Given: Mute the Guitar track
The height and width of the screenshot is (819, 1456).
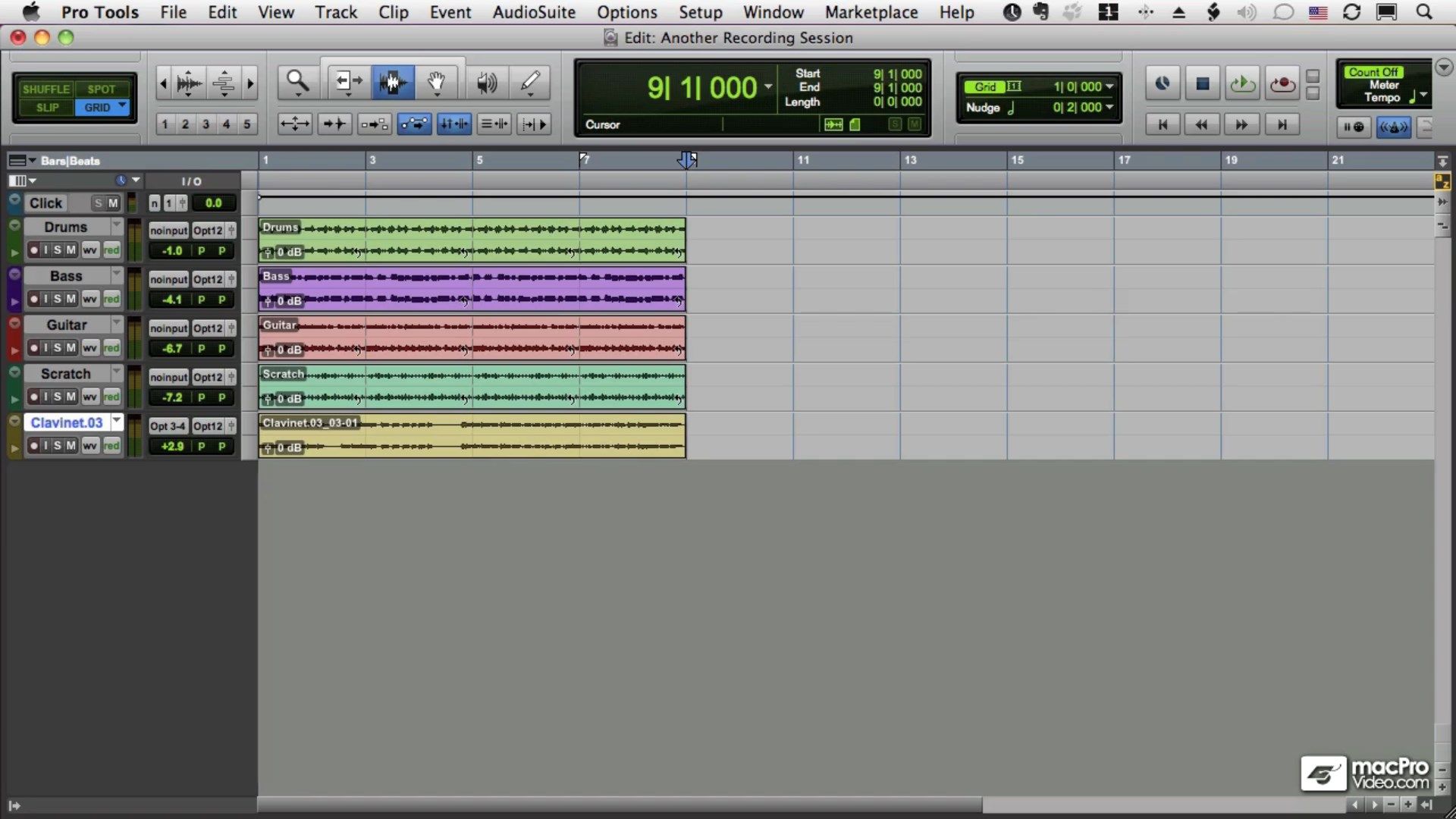Looking at the screenshot, I should (x=70, y=348).
